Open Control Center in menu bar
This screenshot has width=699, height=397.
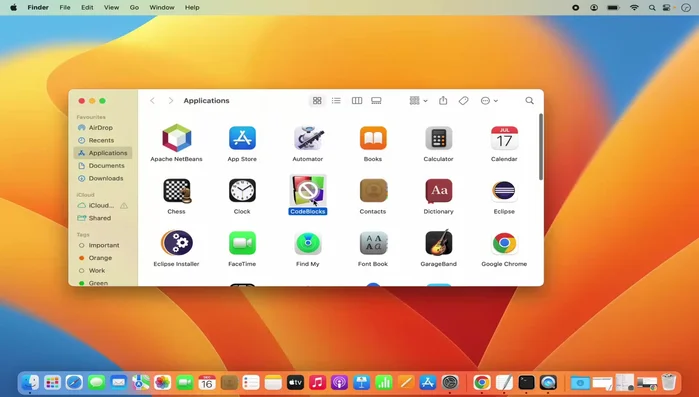[667, 8]
